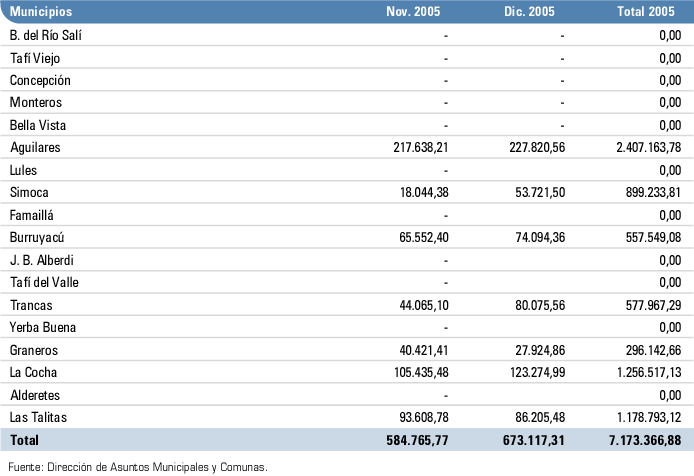
Task: Select the Yerba Buena row label
Action: click(x=41, y=327)
